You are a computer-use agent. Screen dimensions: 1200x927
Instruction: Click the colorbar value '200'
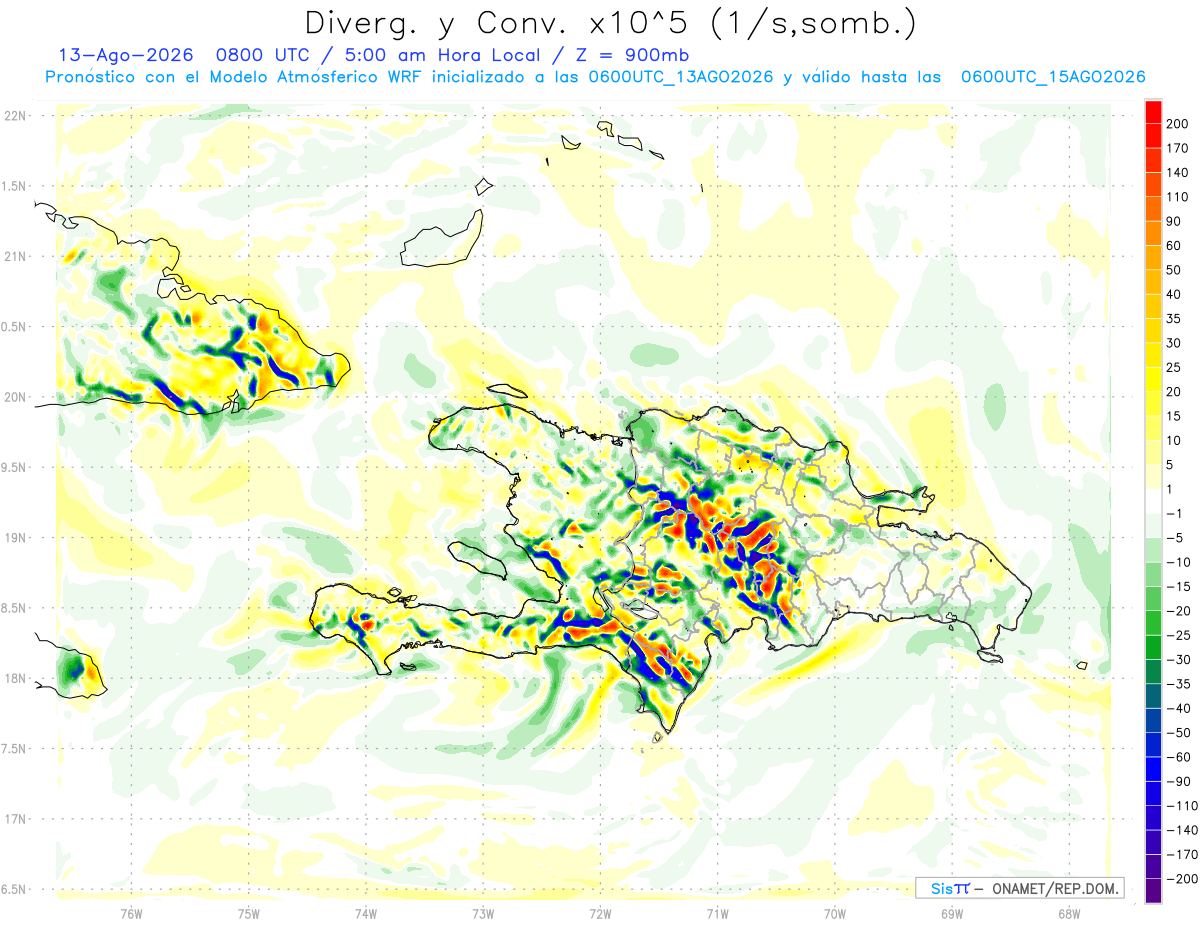pyautogui.click(x=1176, y=124)
